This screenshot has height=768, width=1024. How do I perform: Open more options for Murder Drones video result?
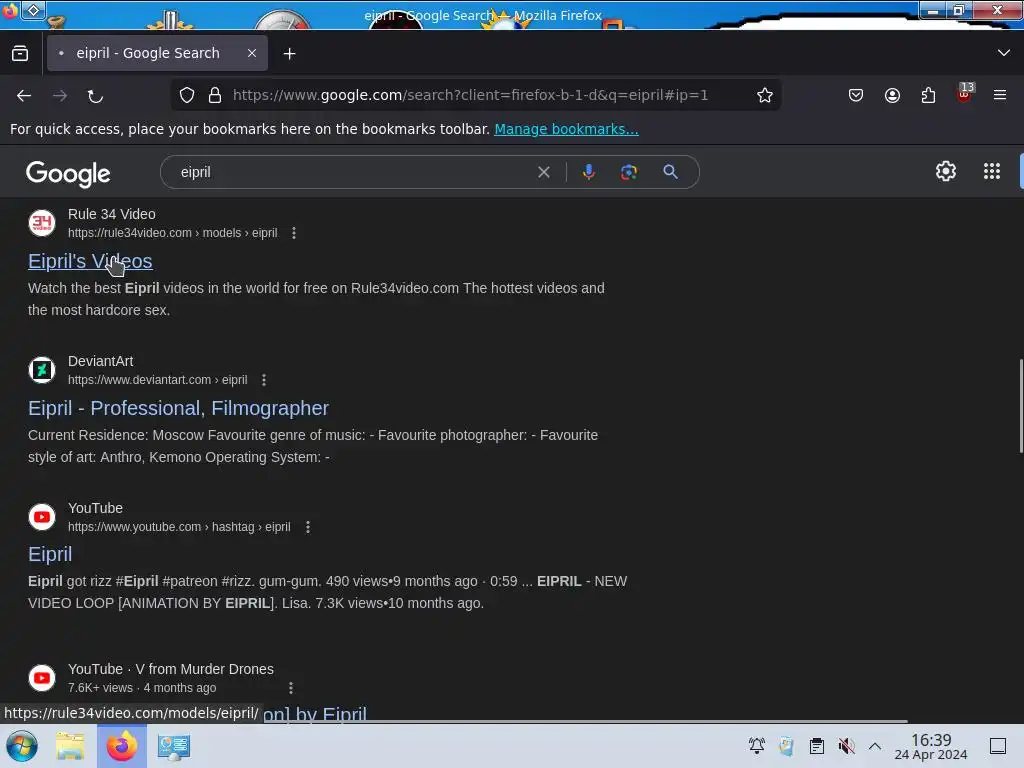[291, 688]
